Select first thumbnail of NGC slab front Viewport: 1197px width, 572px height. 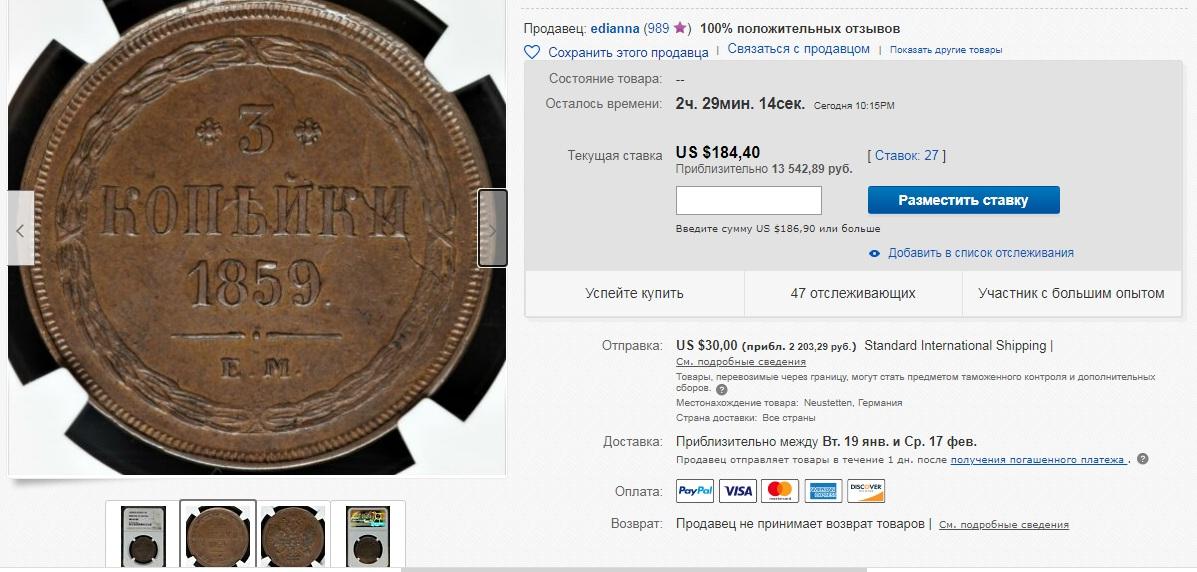tap(143, 535)
